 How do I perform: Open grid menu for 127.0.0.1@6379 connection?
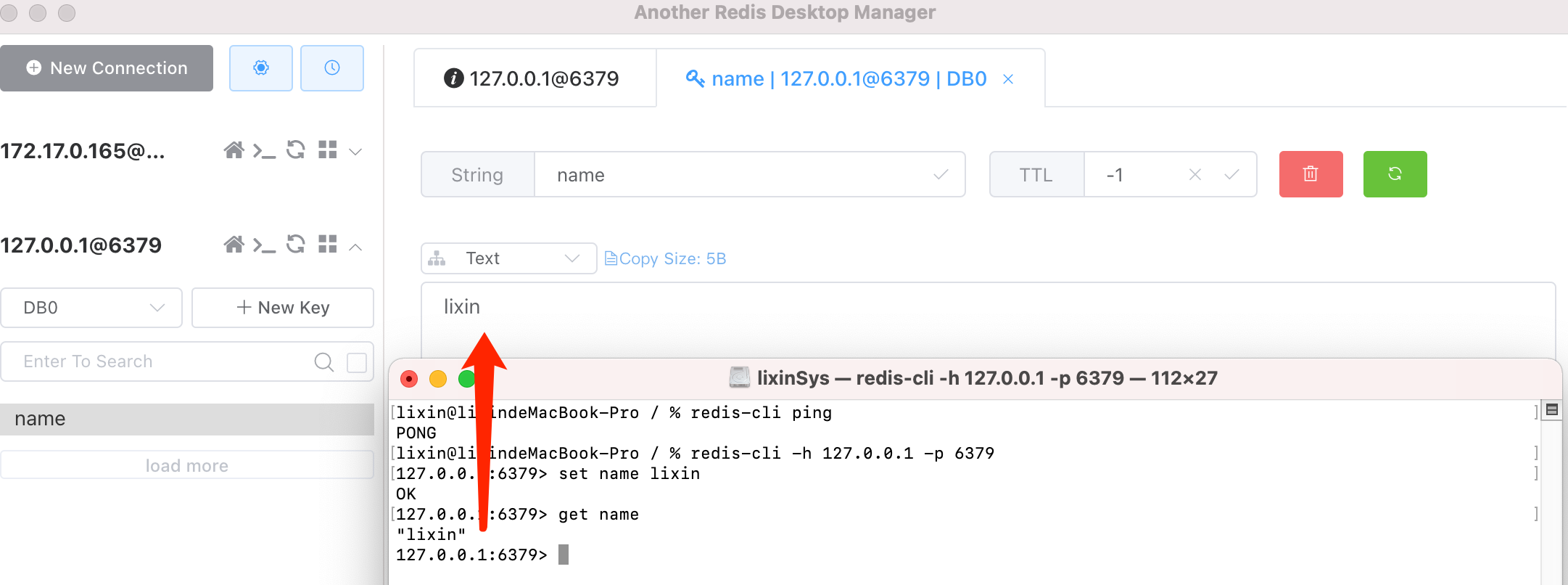(328, 244)
